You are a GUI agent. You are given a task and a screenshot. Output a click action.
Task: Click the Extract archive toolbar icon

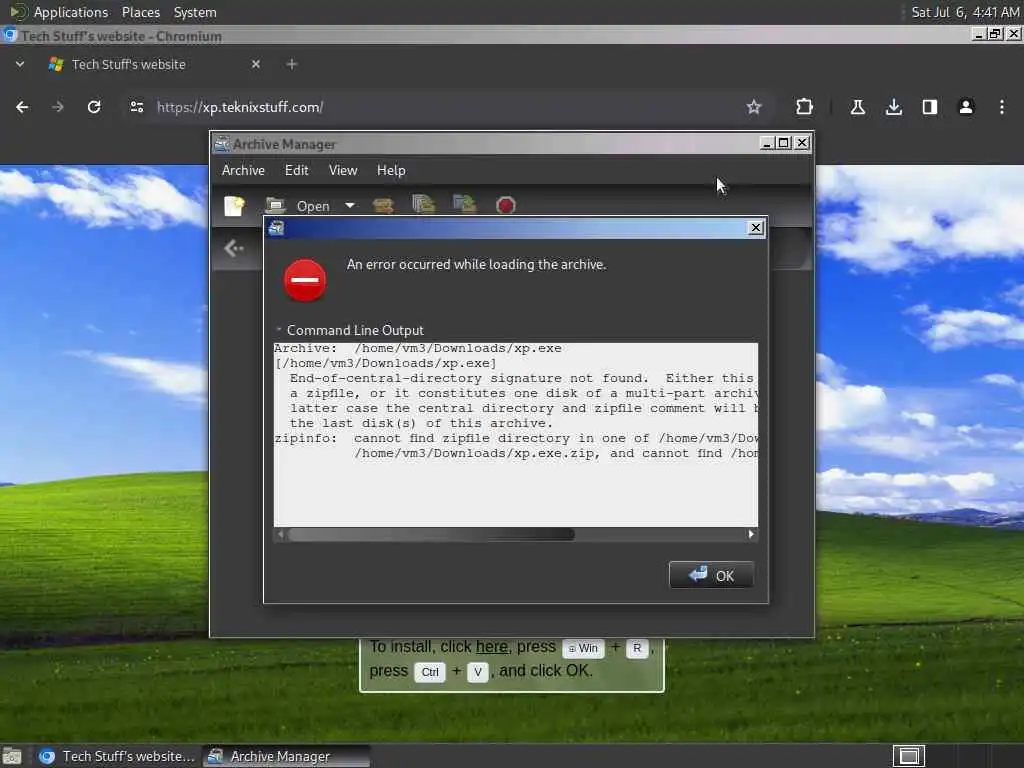click(x=383, y=206)
